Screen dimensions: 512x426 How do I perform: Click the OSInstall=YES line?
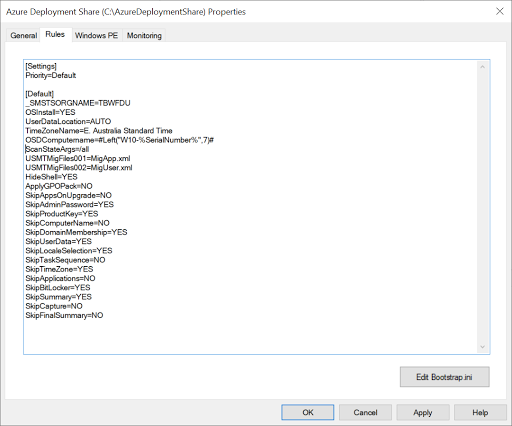pyautogui.click(x=50, y=112)
